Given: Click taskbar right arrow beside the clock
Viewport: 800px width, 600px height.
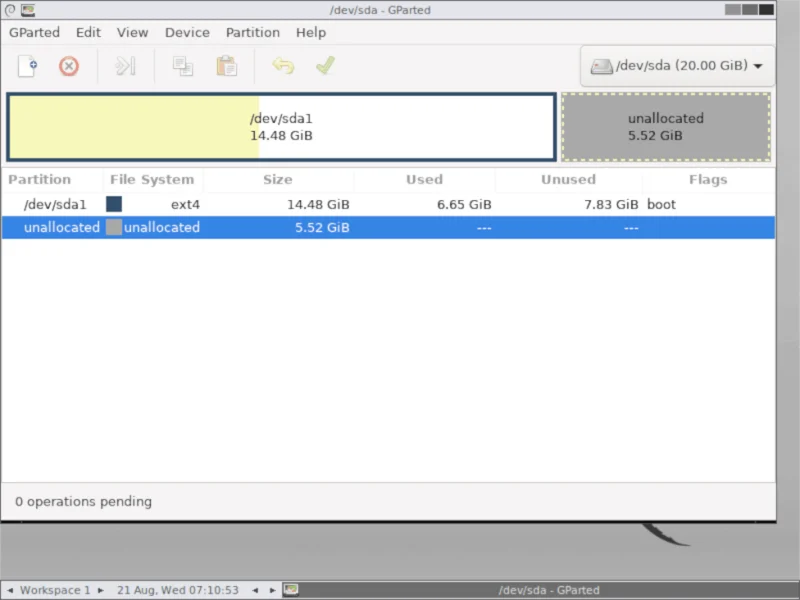Looking at the screenshot, I should [272, 590].
